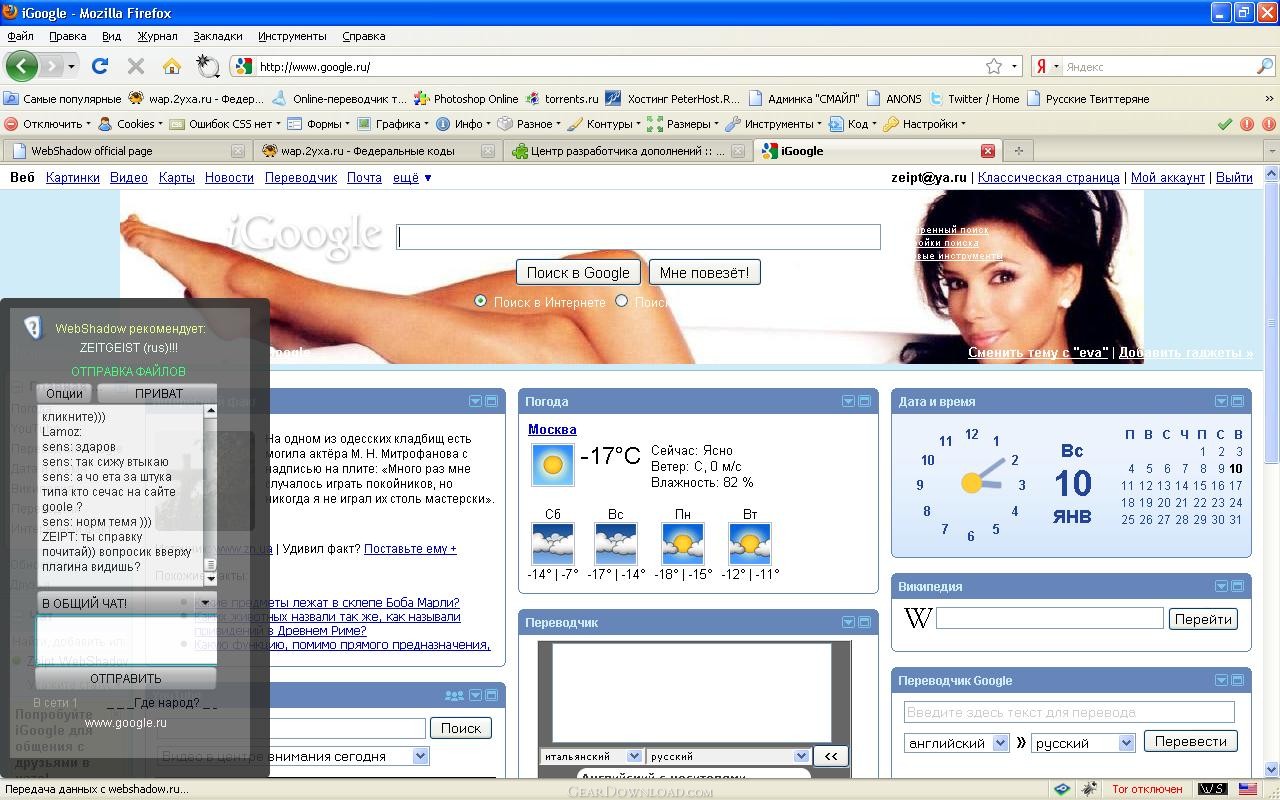The width and height of the screenshot is (1280, 800).
Task: Click the Перевести button
Action: tap(1190, 741)
